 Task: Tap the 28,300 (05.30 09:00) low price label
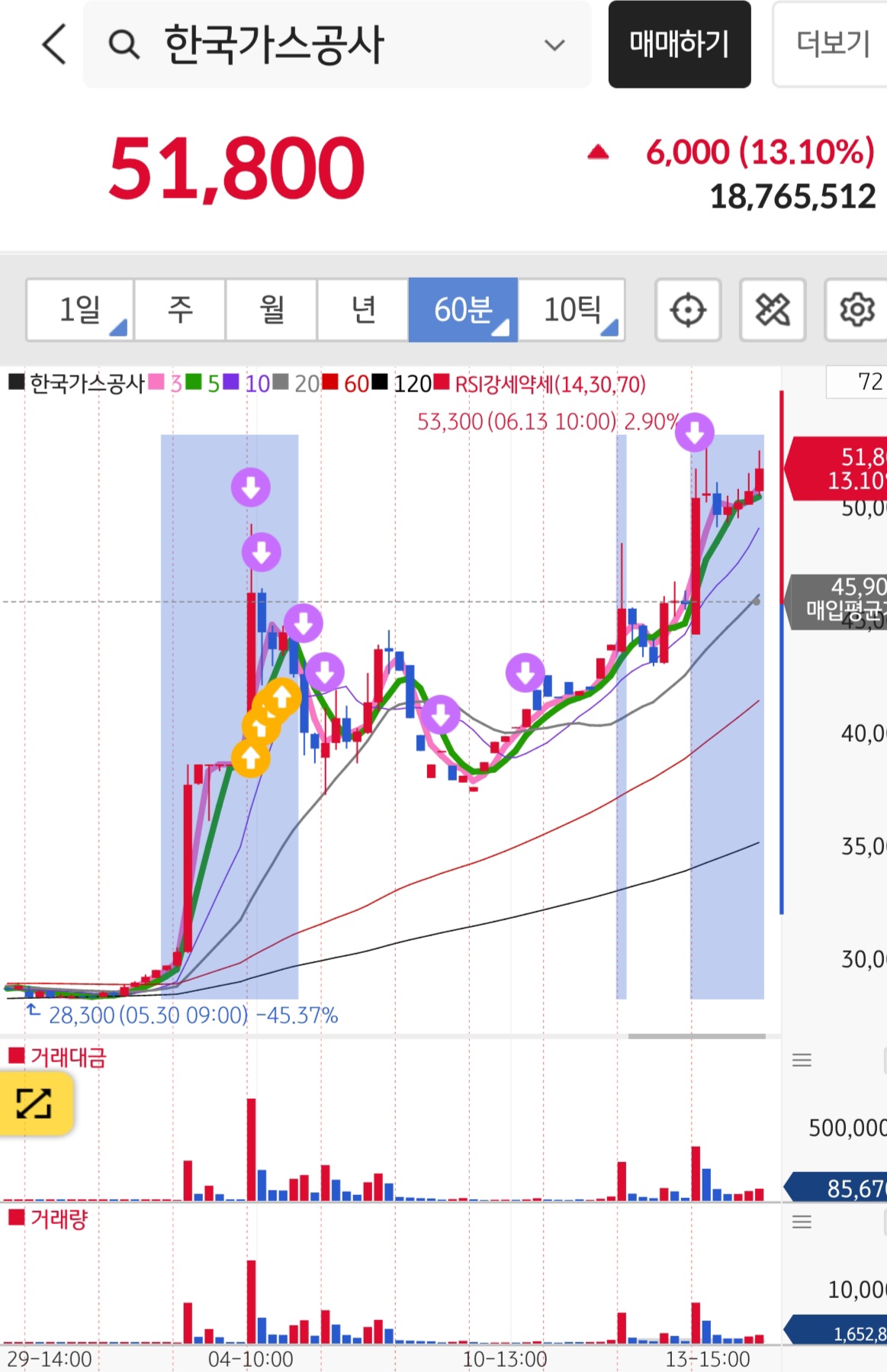coord(192,1015)
